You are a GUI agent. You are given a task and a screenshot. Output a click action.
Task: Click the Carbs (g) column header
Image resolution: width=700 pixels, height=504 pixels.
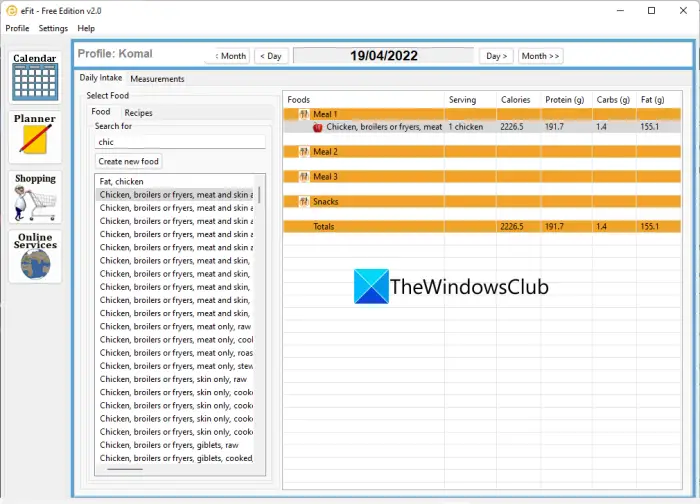click(614, 100)
